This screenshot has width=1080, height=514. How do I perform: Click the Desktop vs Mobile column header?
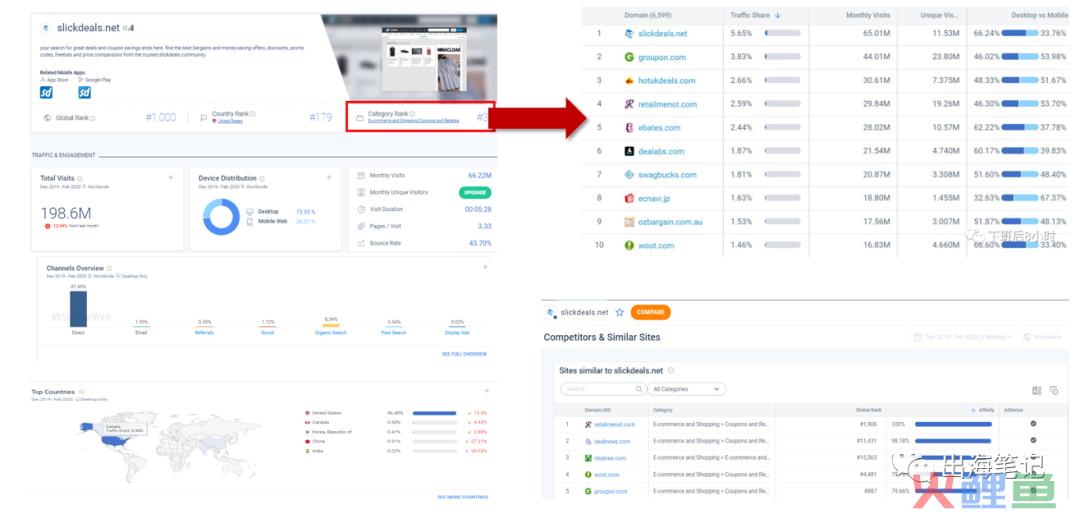1039,14
